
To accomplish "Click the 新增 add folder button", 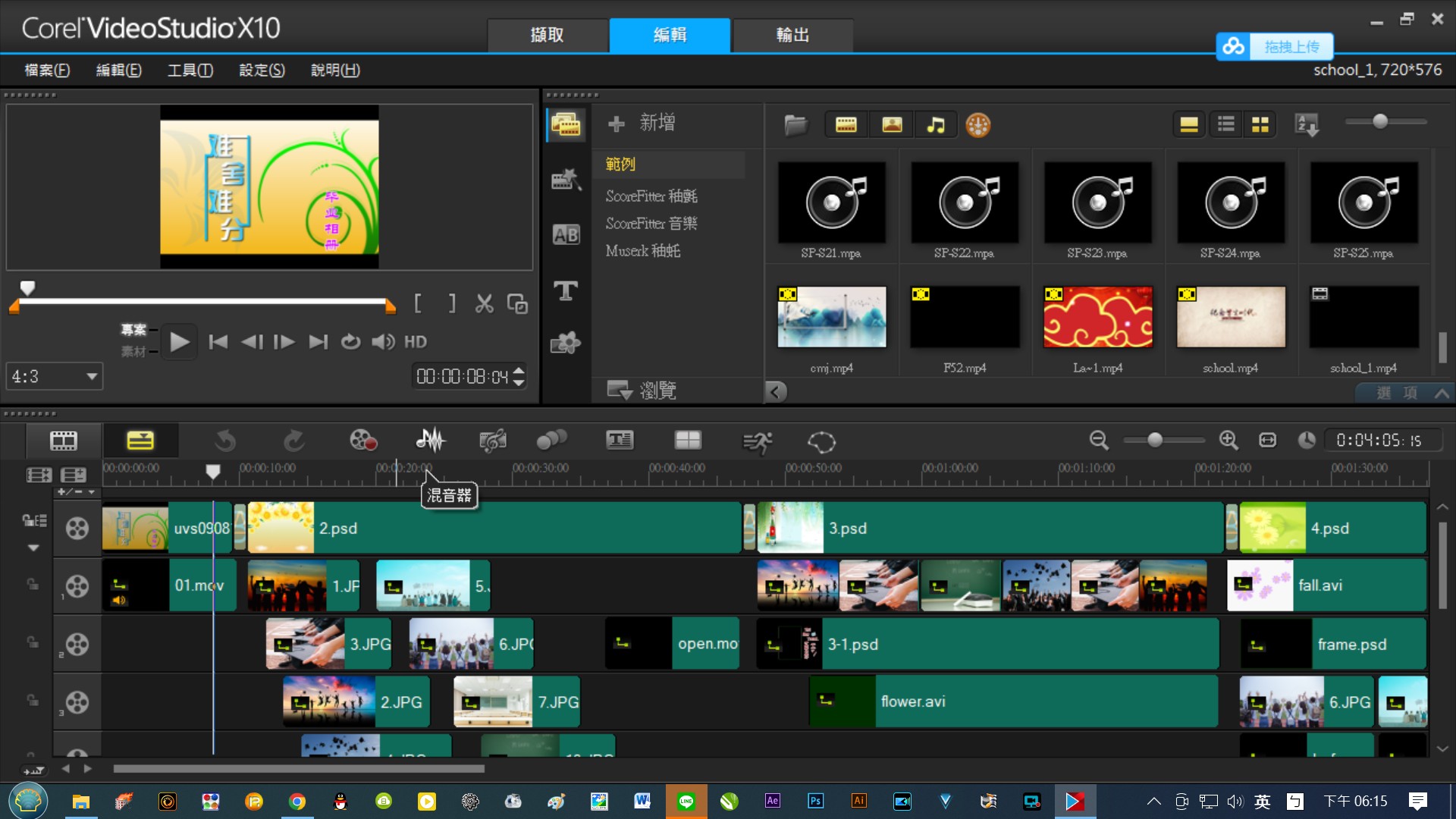I will tap(642, 123).
